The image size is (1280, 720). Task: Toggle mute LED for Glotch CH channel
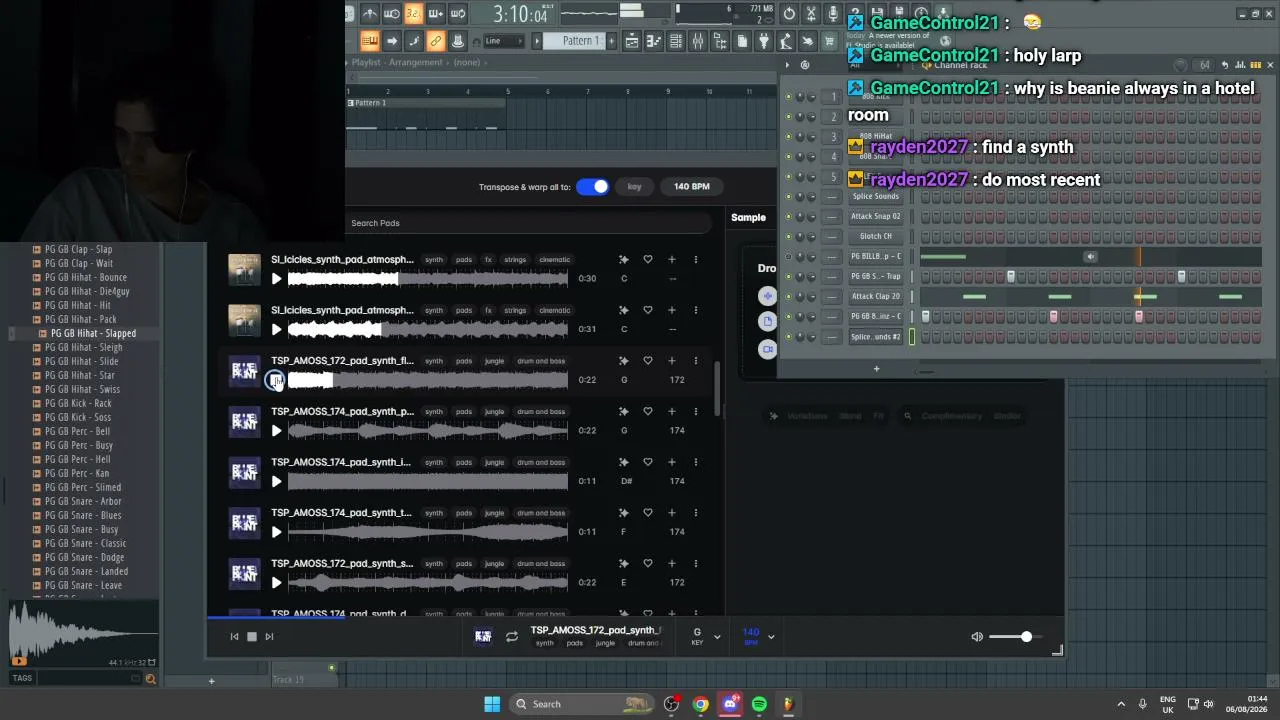click(x=788, y=237)
